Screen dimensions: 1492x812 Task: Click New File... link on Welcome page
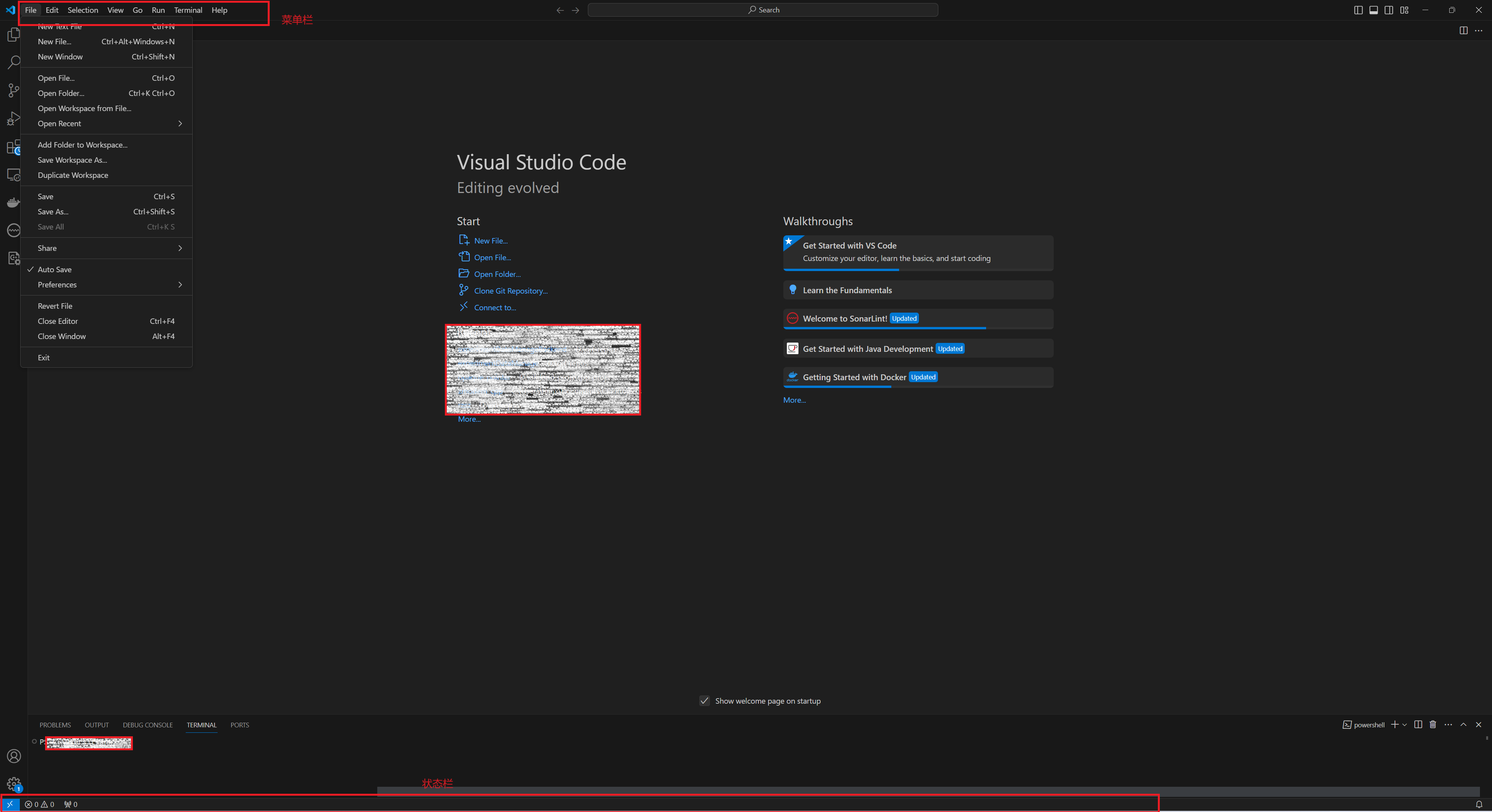tap(491, 241)
